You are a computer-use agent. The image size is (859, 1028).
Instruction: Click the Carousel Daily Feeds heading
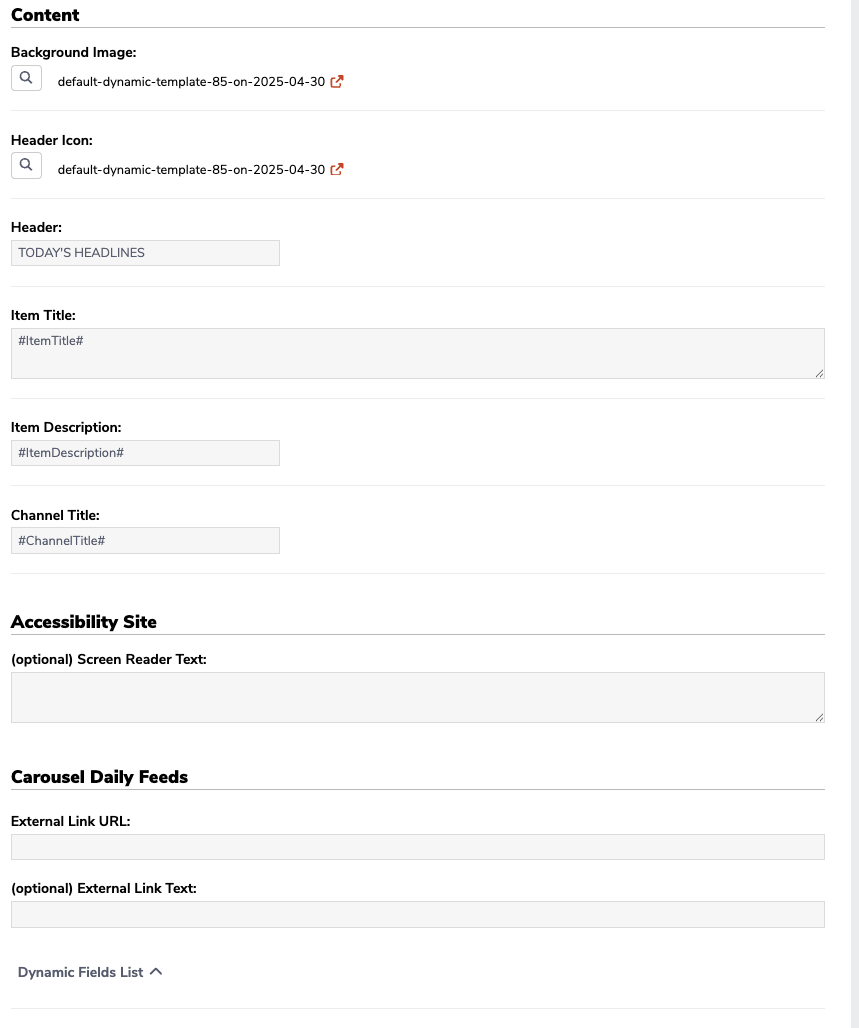click(100, 777)
